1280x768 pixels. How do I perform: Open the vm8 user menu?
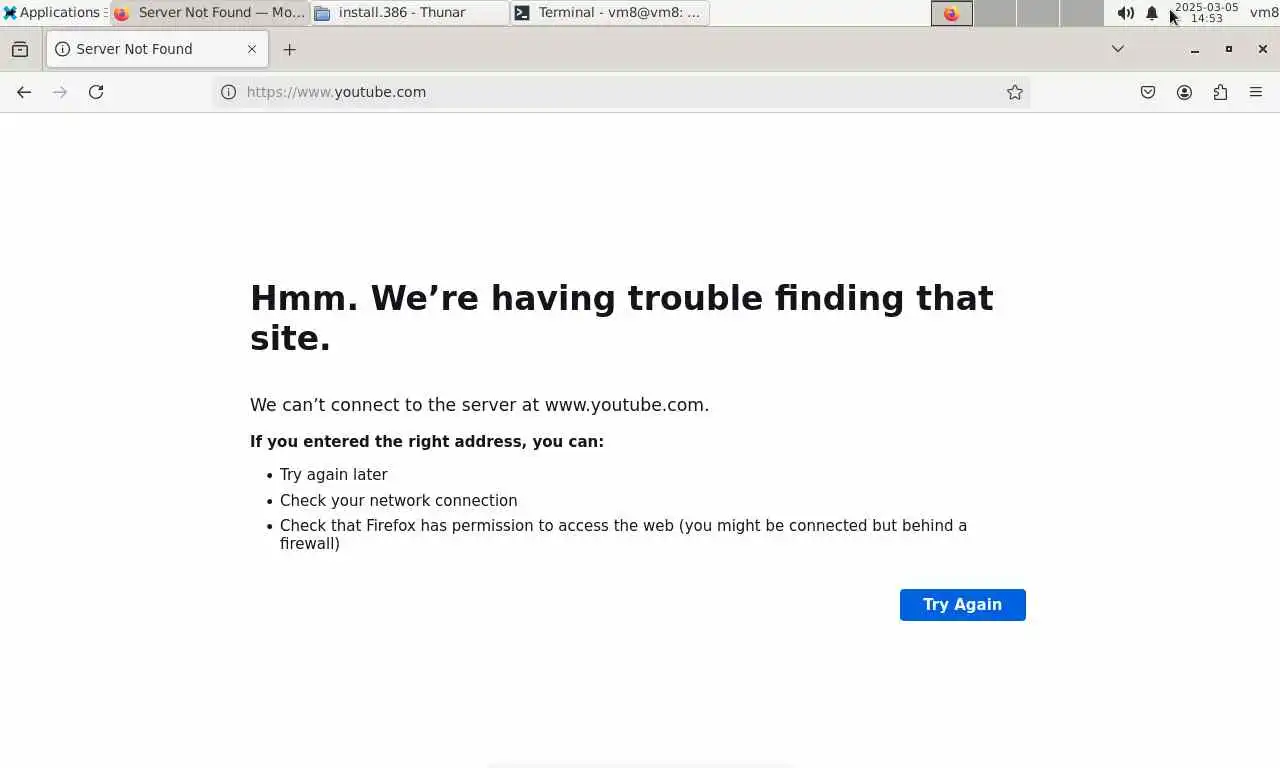tap(1264, 13)
